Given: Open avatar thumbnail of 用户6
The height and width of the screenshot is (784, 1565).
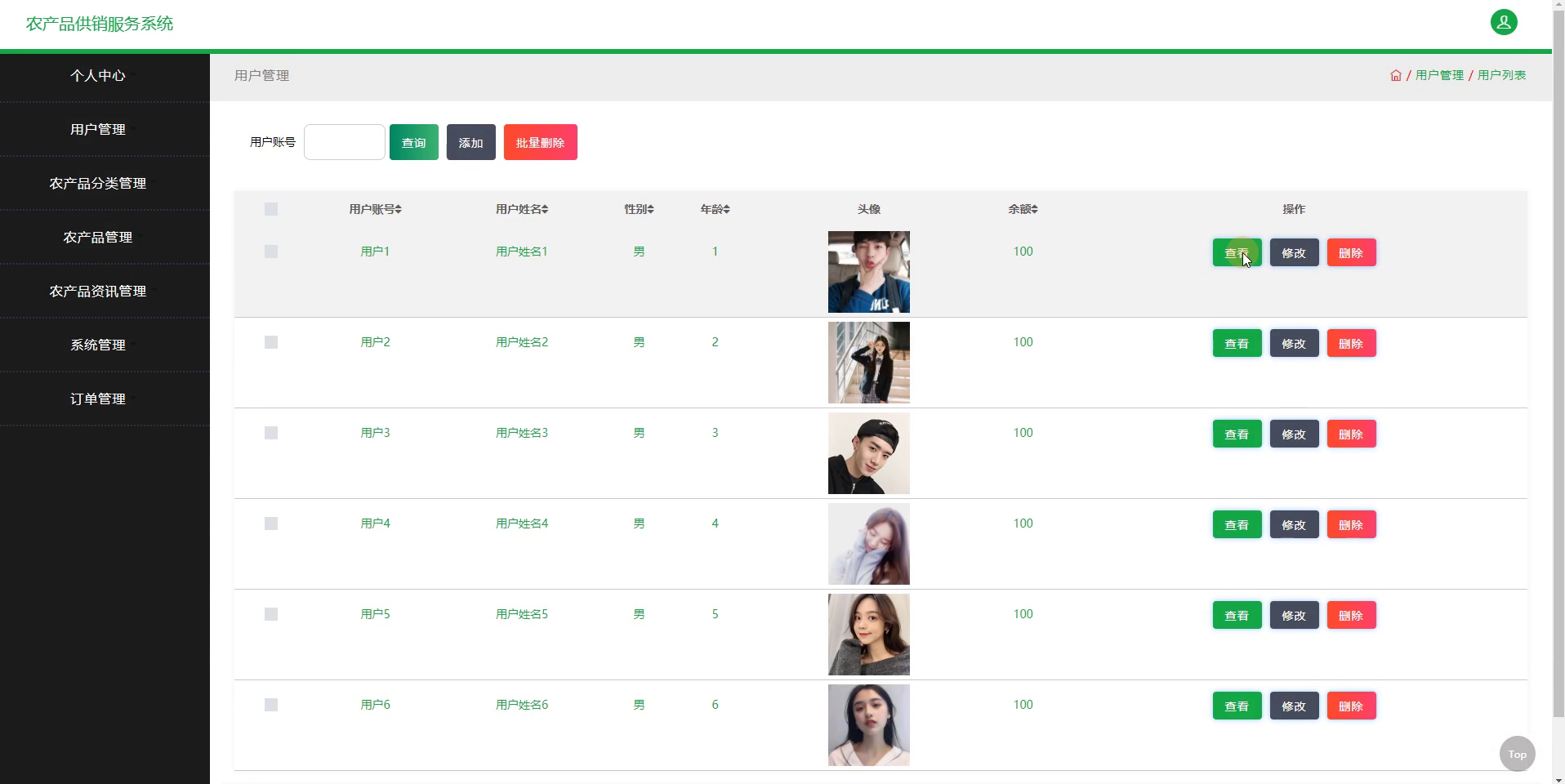Looking at the screenshot, I should 868,725.
